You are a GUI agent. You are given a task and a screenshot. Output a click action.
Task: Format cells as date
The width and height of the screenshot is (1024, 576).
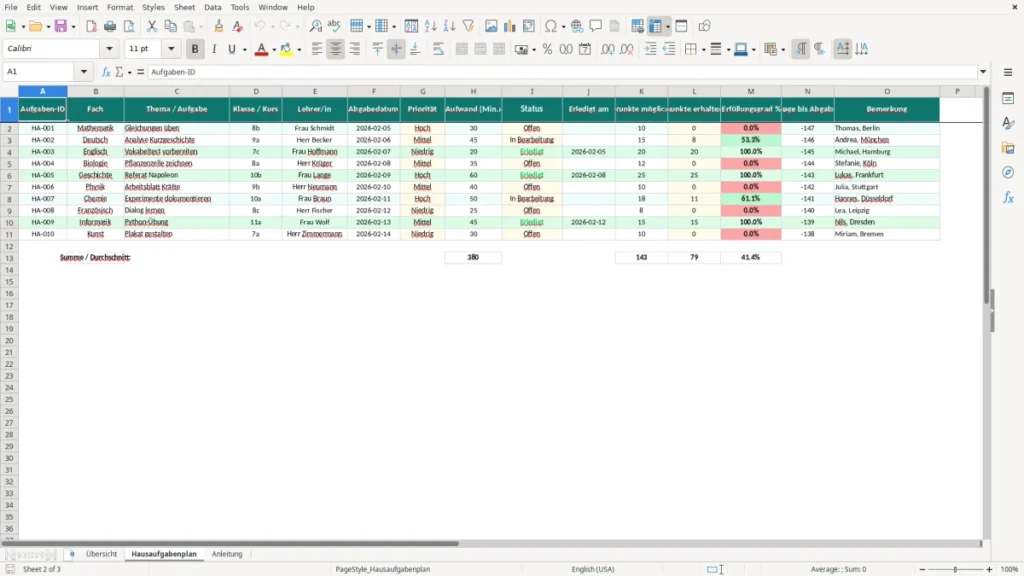[x=585, y=49]
